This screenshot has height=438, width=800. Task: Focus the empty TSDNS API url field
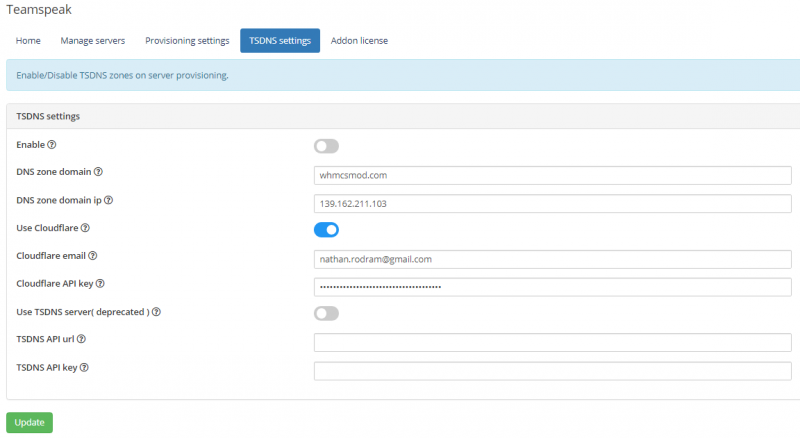[553, 343]
